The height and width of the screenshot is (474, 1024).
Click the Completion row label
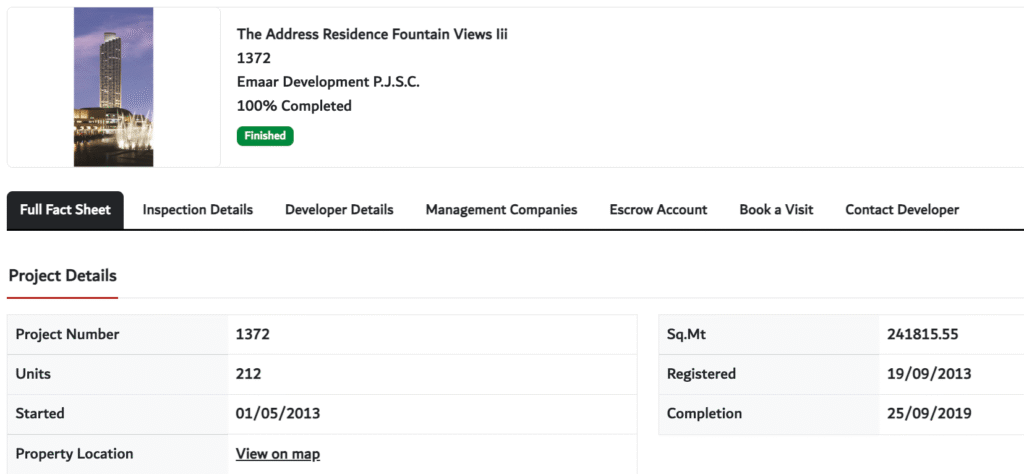click(704, 413)
